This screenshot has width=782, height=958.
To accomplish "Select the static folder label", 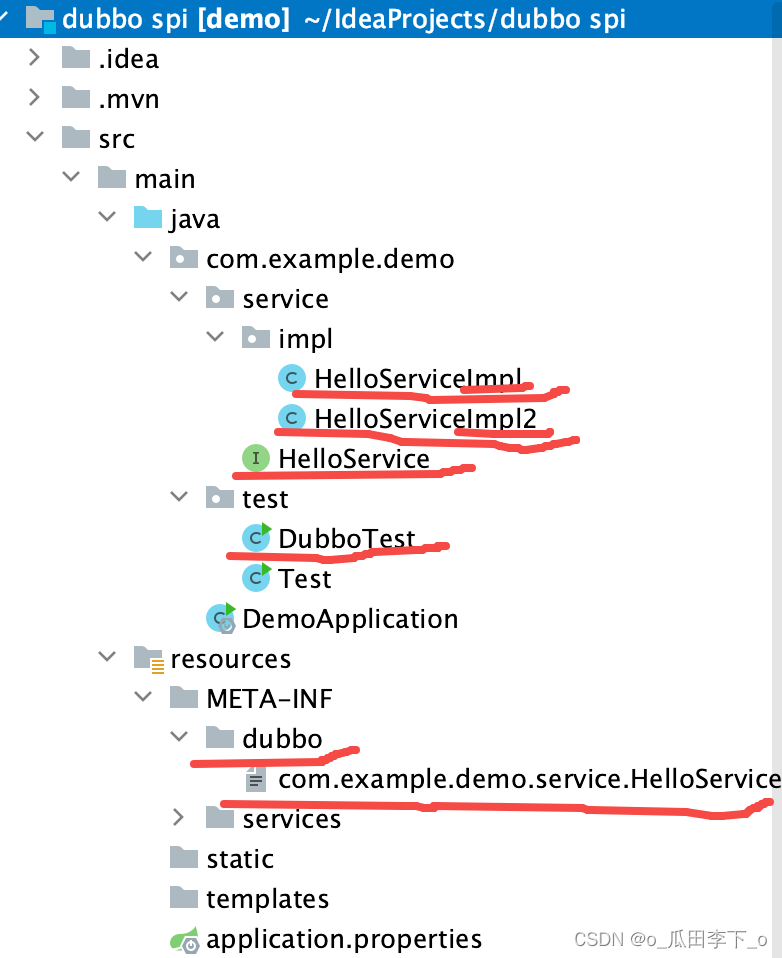I will 240,859.
